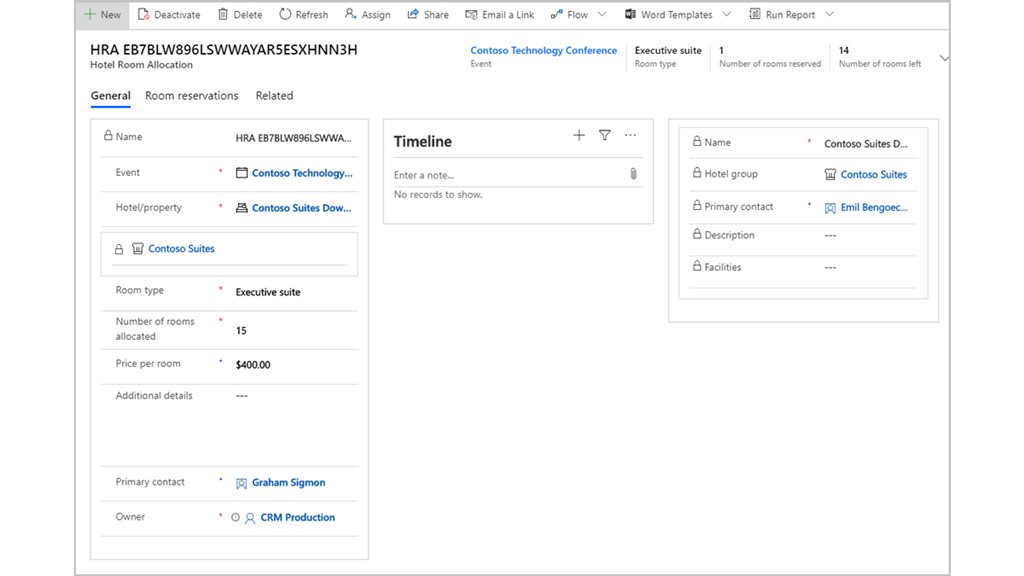
Task: Open the Timeline filter funnel icon
Action: [x=605, y=135]
